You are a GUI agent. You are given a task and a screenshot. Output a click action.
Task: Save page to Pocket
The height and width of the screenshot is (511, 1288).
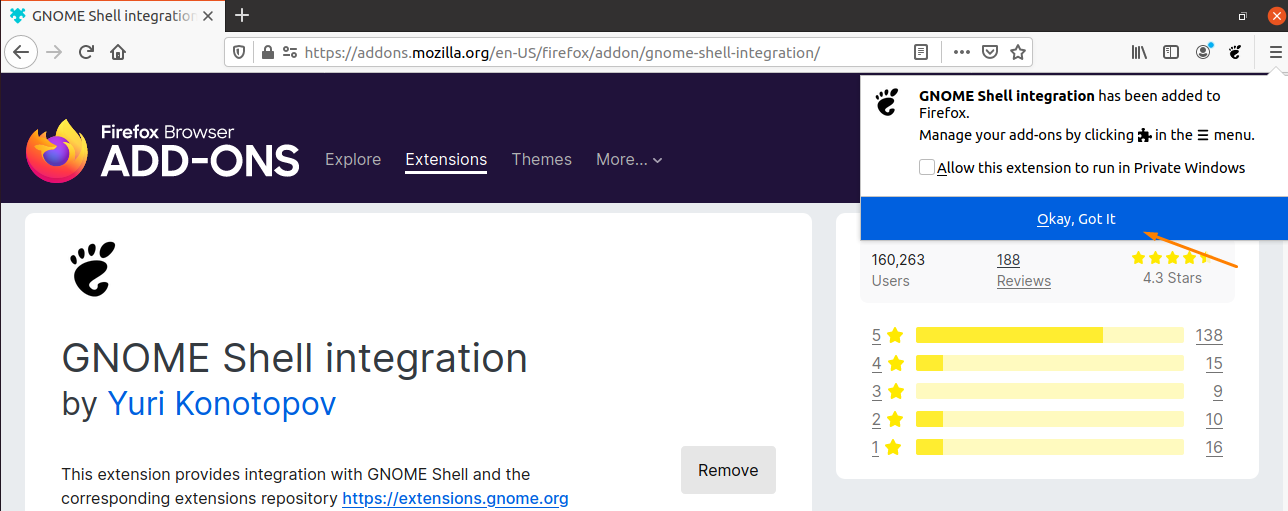(x=989, y=52)
